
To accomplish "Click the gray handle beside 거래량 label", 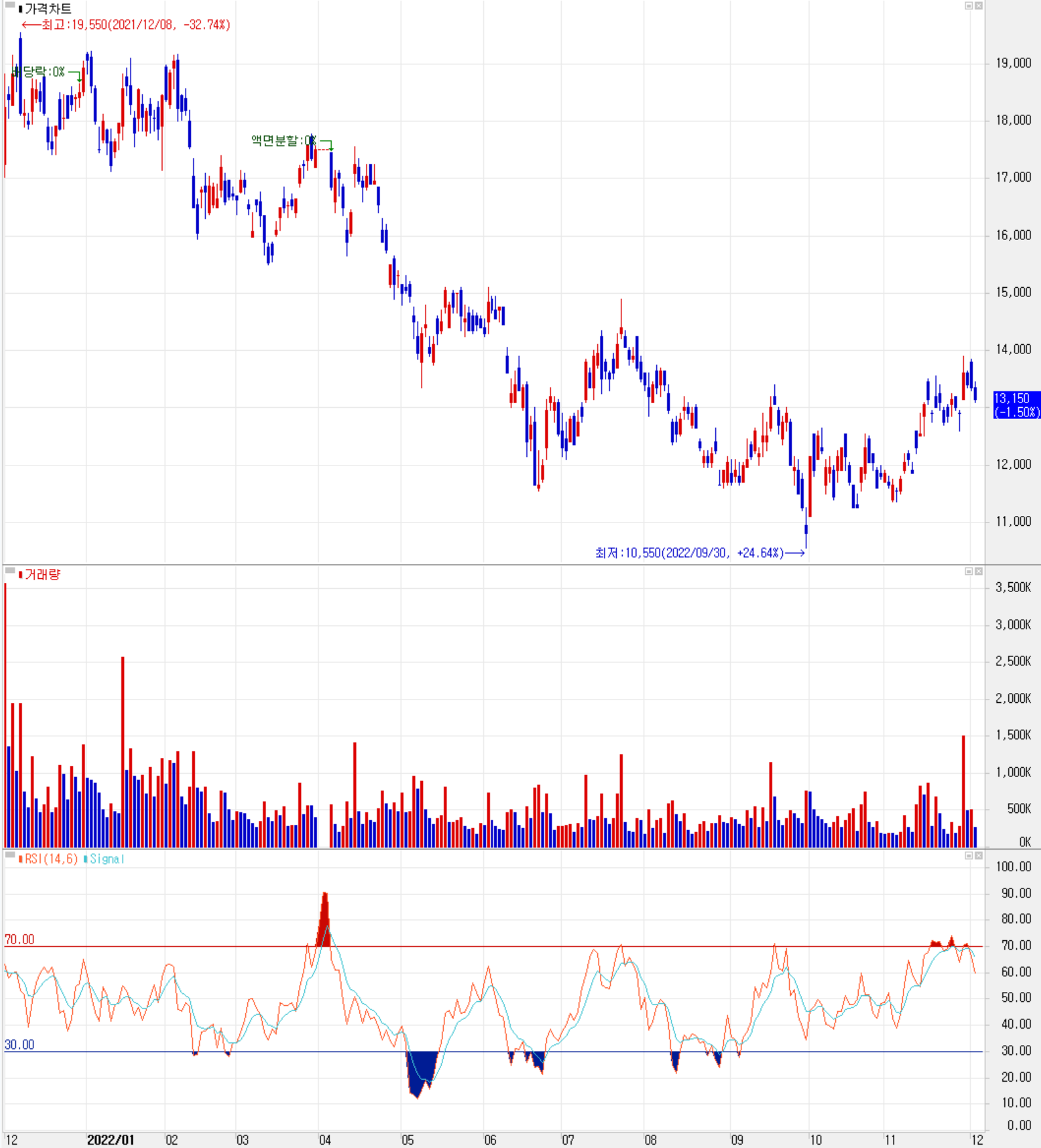I will point(10,571).
